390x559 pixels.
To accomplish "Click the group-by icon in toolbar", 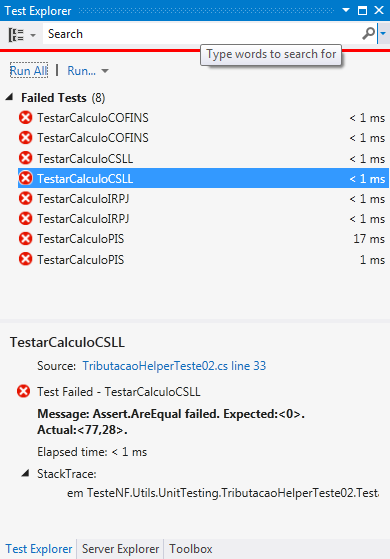I will (16, 35).
